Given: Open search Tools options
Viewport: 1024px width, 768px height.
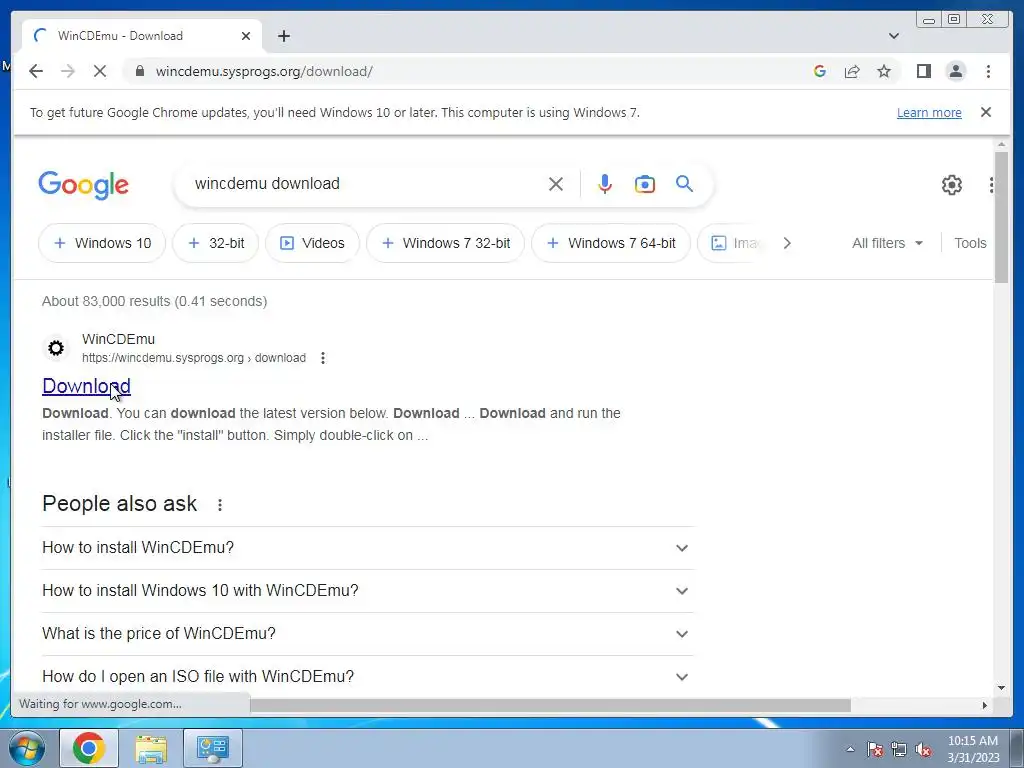Looking at the screenshot, I should click(x=970, y=243).
